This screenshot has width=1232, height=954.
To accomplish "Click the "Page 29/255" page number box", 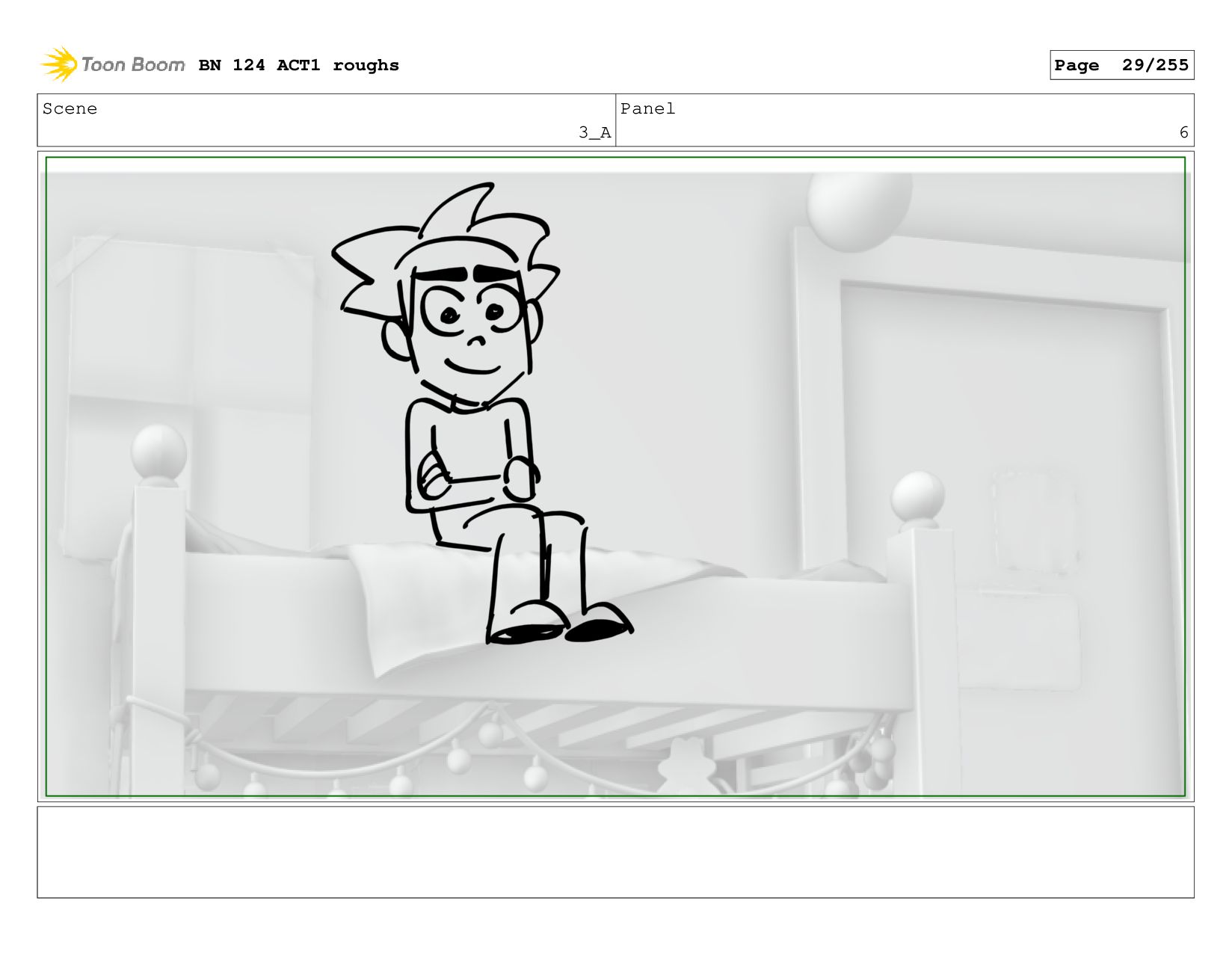I will pos(1121,65).
